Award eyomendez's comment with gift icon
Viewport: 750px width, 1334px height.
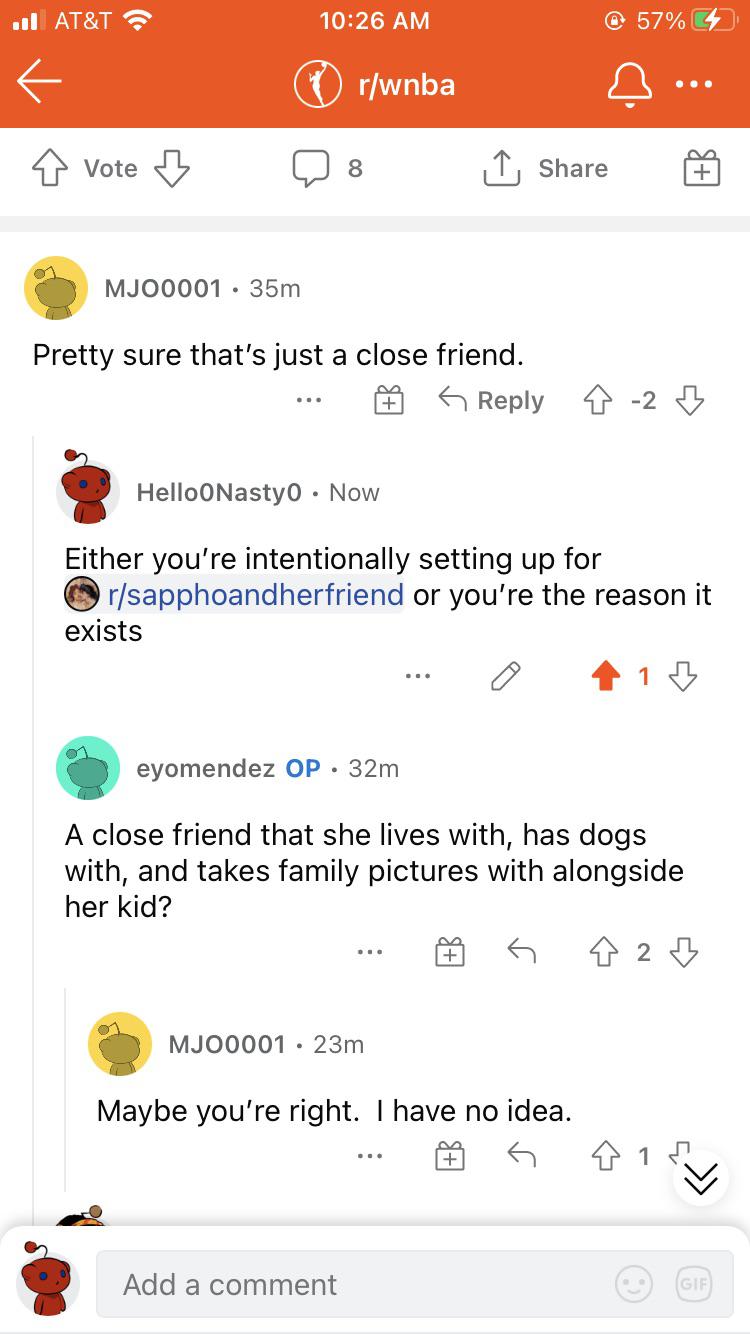coord(451,953)
